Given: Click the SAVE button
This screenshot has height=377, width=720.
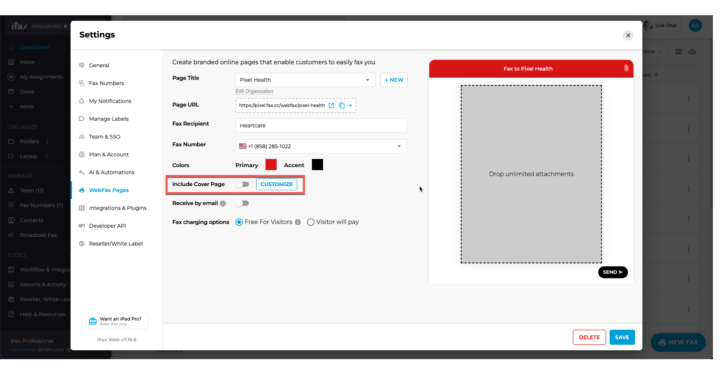Looking at the screenshot, I should pos(622,338).
